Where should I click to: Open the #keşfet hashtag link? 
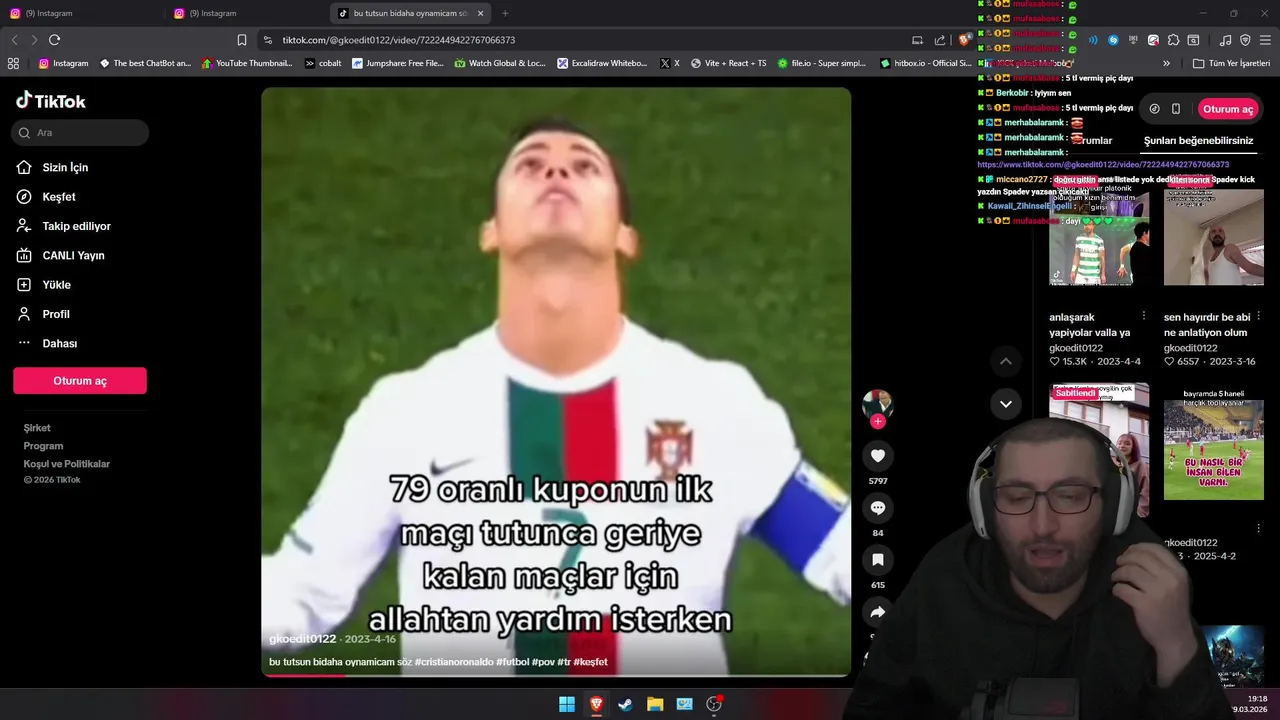click(590, 662)
